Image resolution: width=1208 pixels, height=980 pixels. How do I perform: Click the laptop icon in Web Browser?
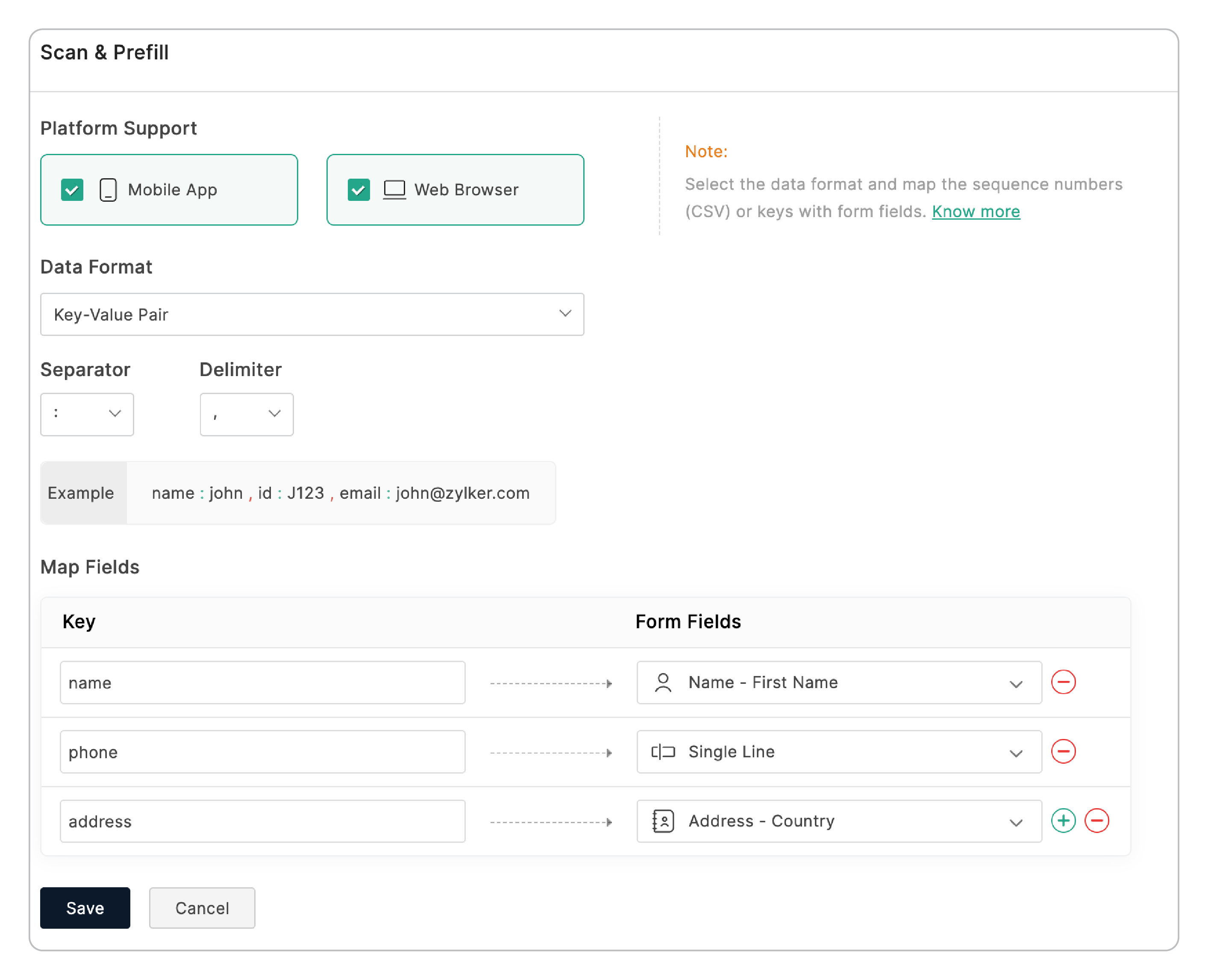point(394,190)
